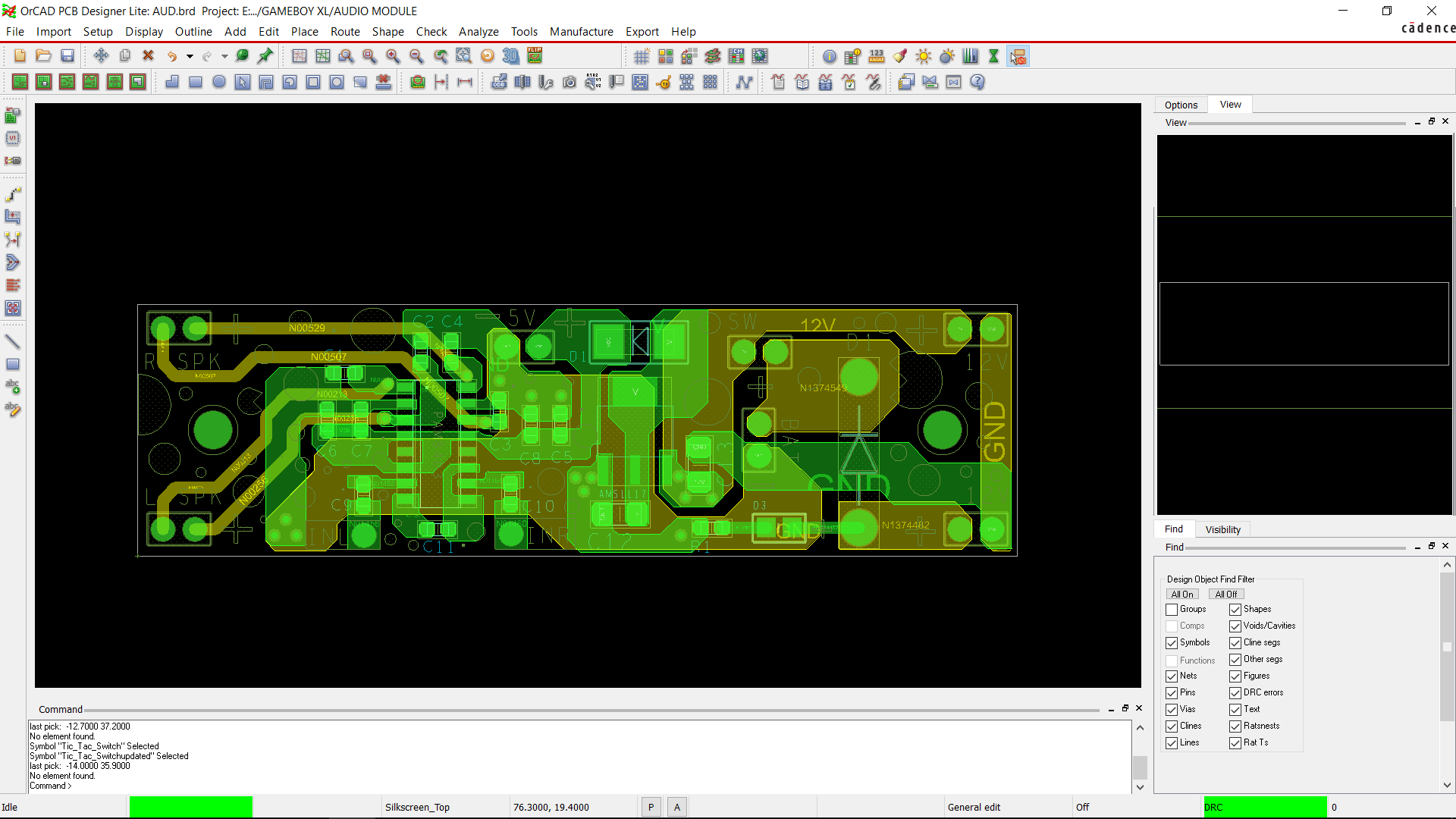Uncheck the Vias checkbox
Image resolution: width=1456 pixels, height=819 pixels.
(x=1172, y=710)
